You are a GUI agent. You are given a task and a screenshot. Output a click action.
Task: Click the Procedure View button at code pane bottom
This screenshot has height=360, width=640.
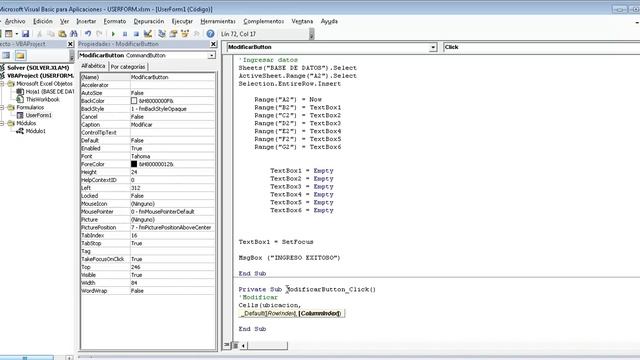click(x=227, y=345)
